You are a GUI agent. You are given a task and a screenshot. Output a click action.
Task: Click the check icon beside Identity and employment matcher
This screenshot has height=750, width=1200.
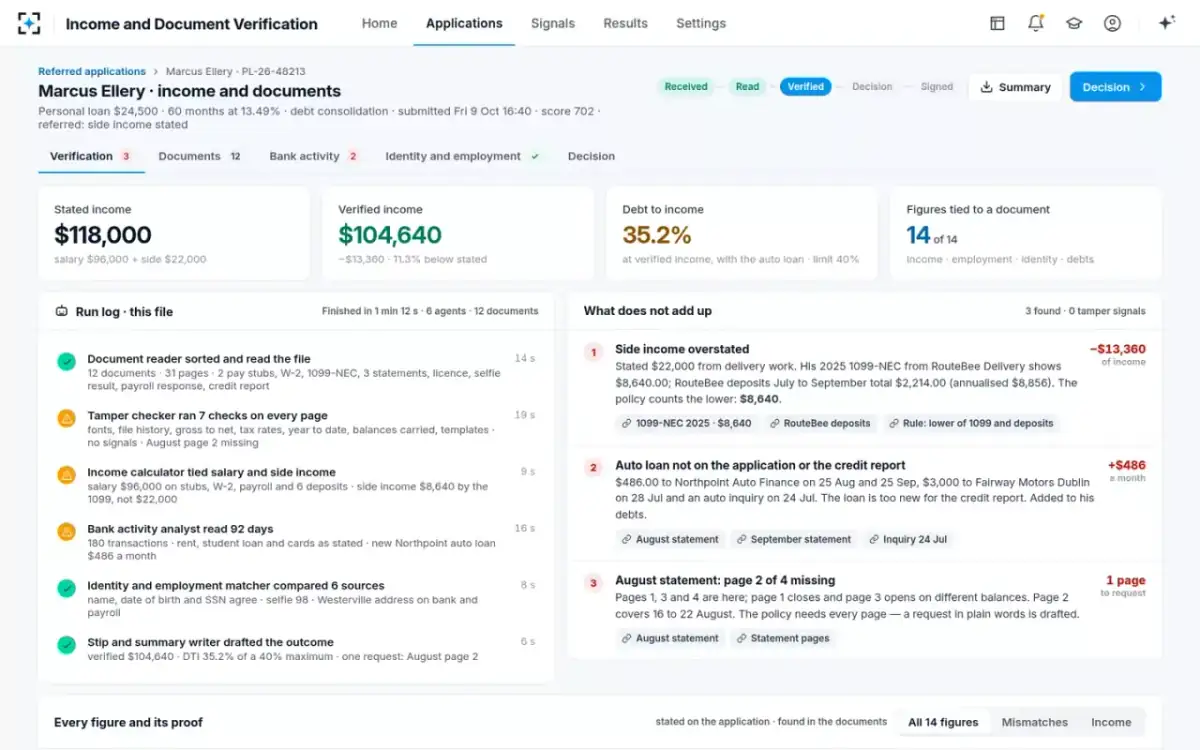click(66, 588)
